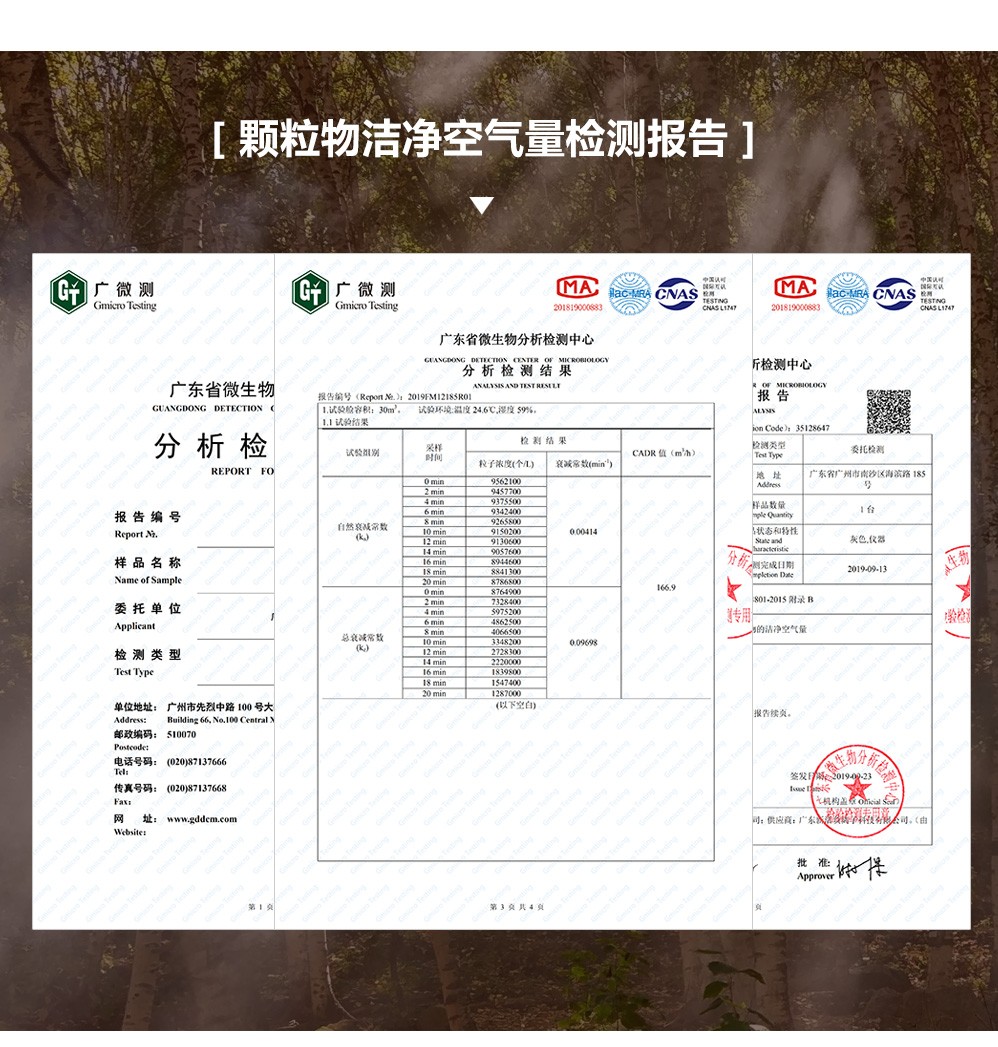The width and height of the screenshot is (998, 1047).
Task: Click the ilac-MRA logo on the right page
Action: coord(847,293)
